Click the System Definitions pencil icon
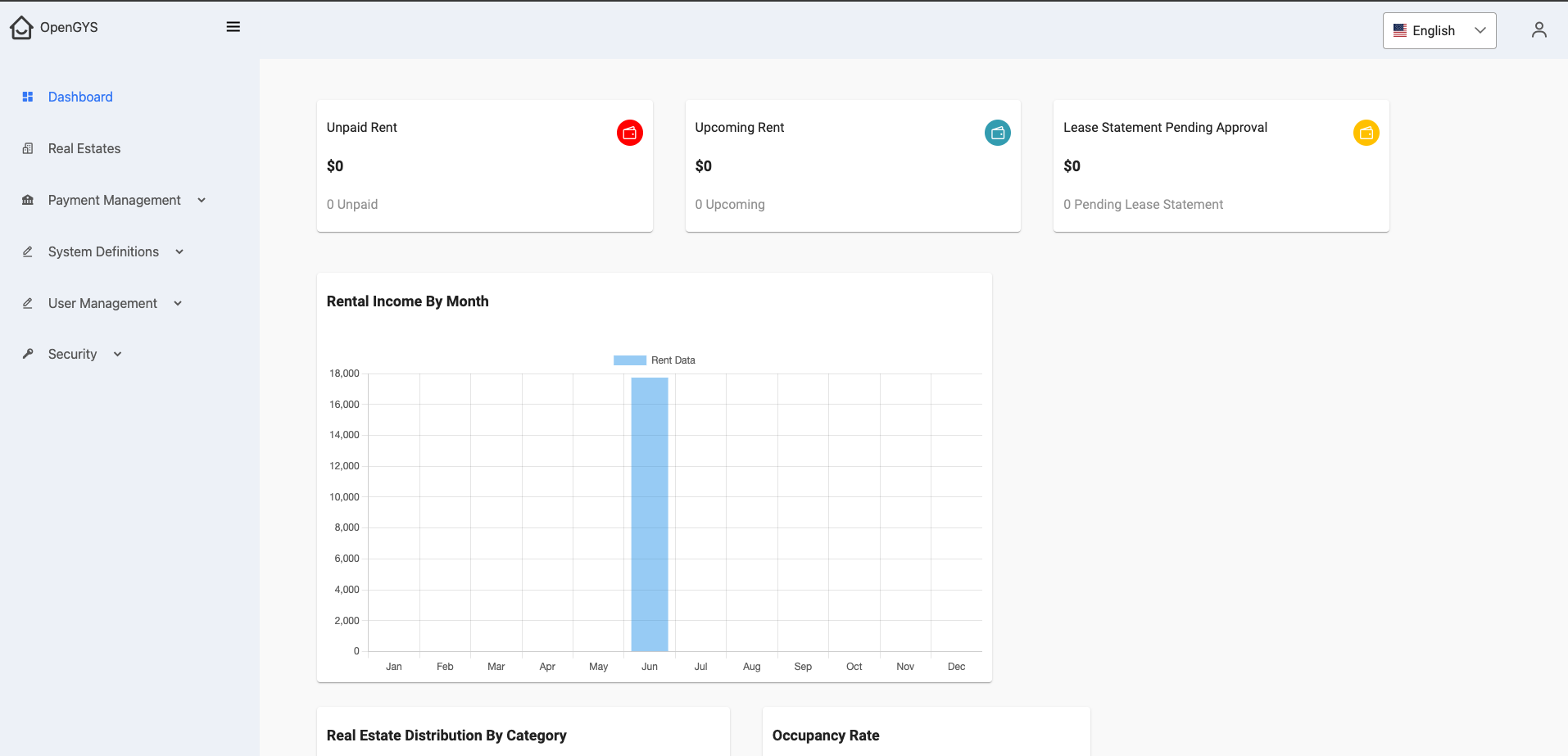1568x756 pixels. tap(28, 251)
